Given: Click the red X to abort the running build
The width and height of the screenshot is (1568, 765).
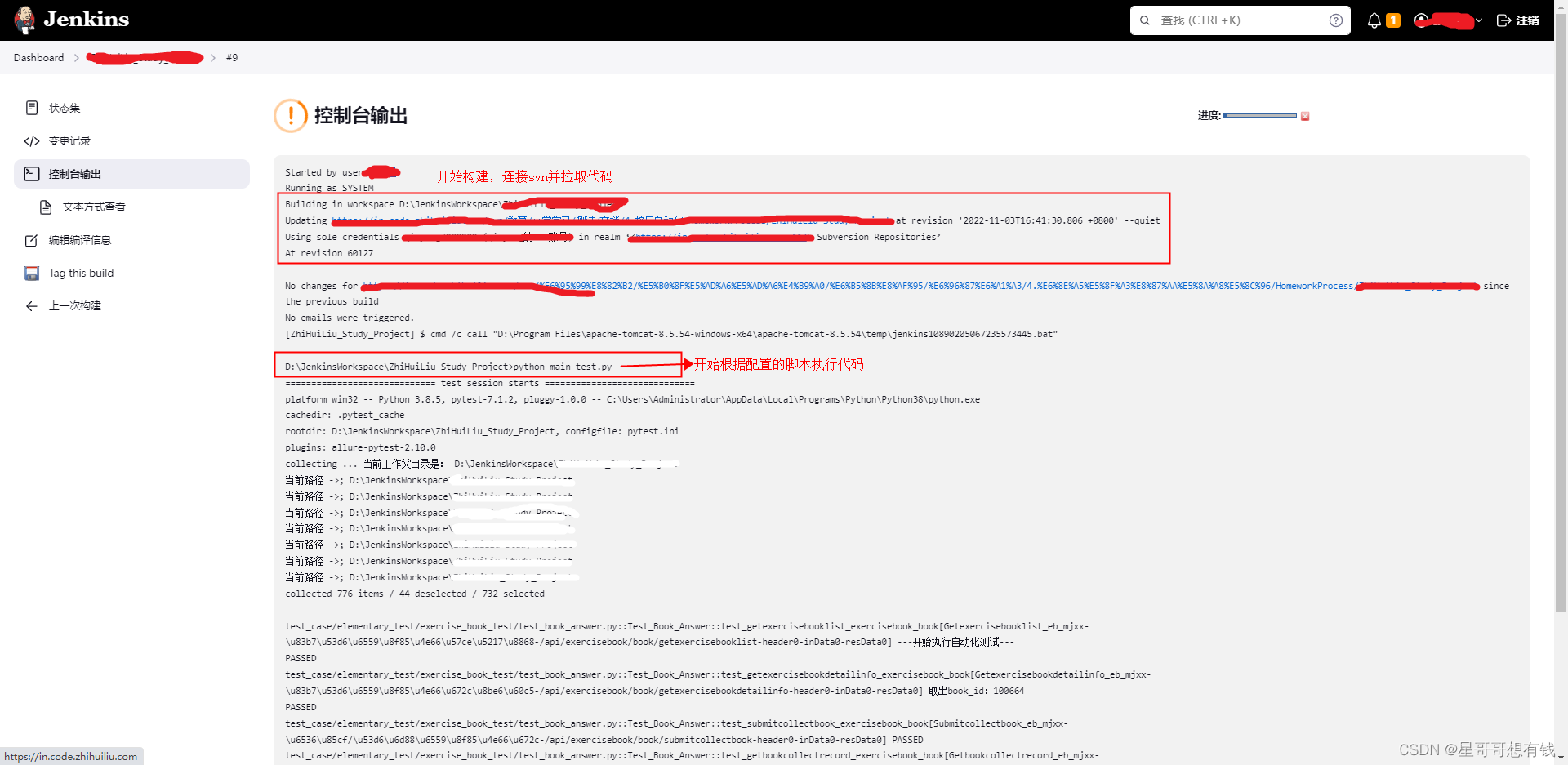Looking at the screenshot, I should click(1304, 116).
